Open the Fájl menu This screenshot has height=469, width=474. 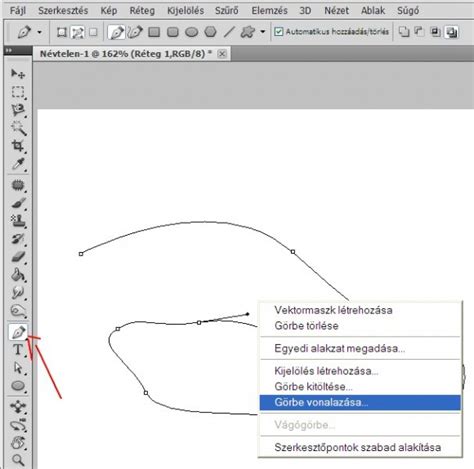pyautogui.click(x=18, y=11)
